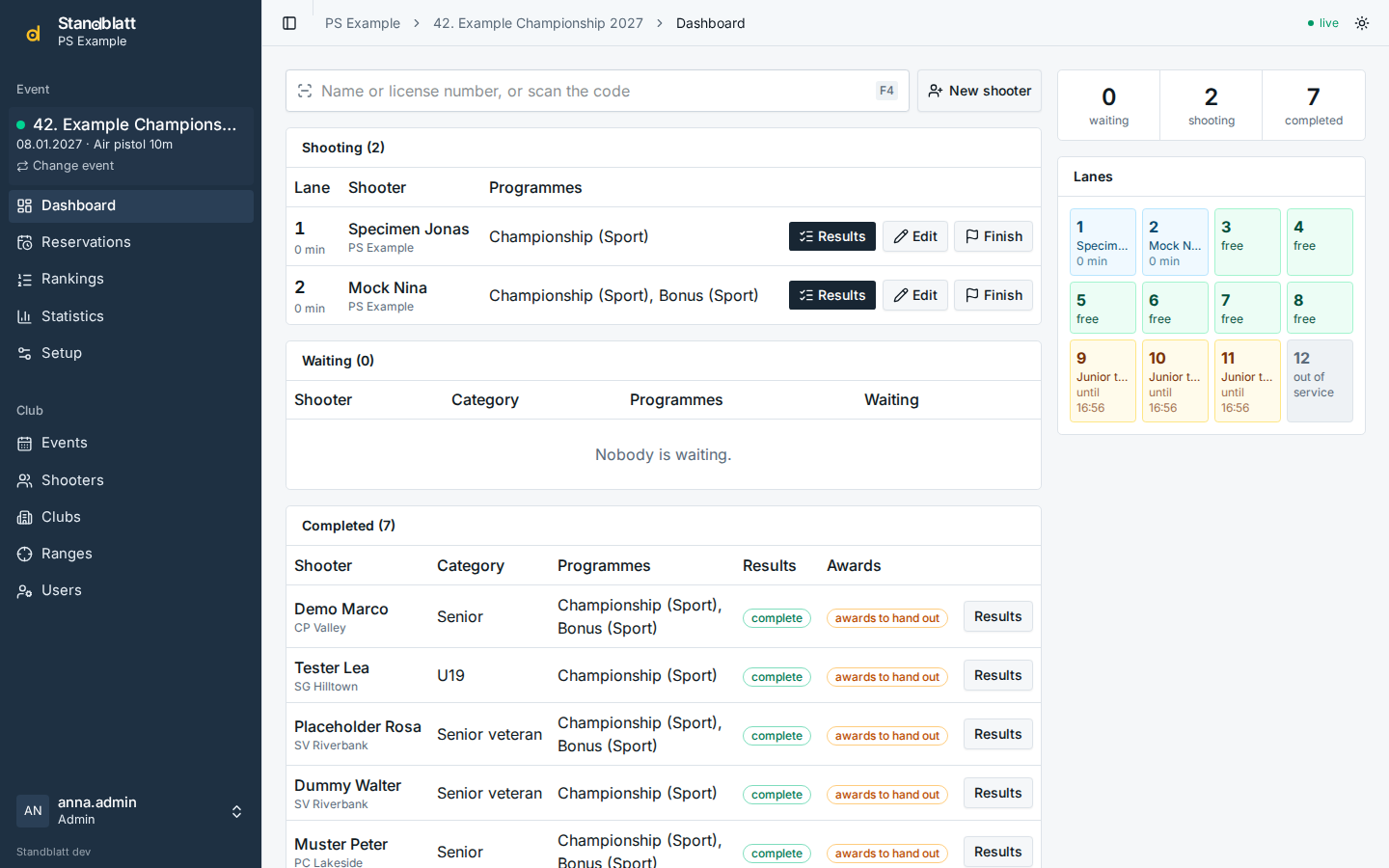The width and height of the screenshot is (1389, 868).
Task: Click the New shooter button
Action: (979, 91)
